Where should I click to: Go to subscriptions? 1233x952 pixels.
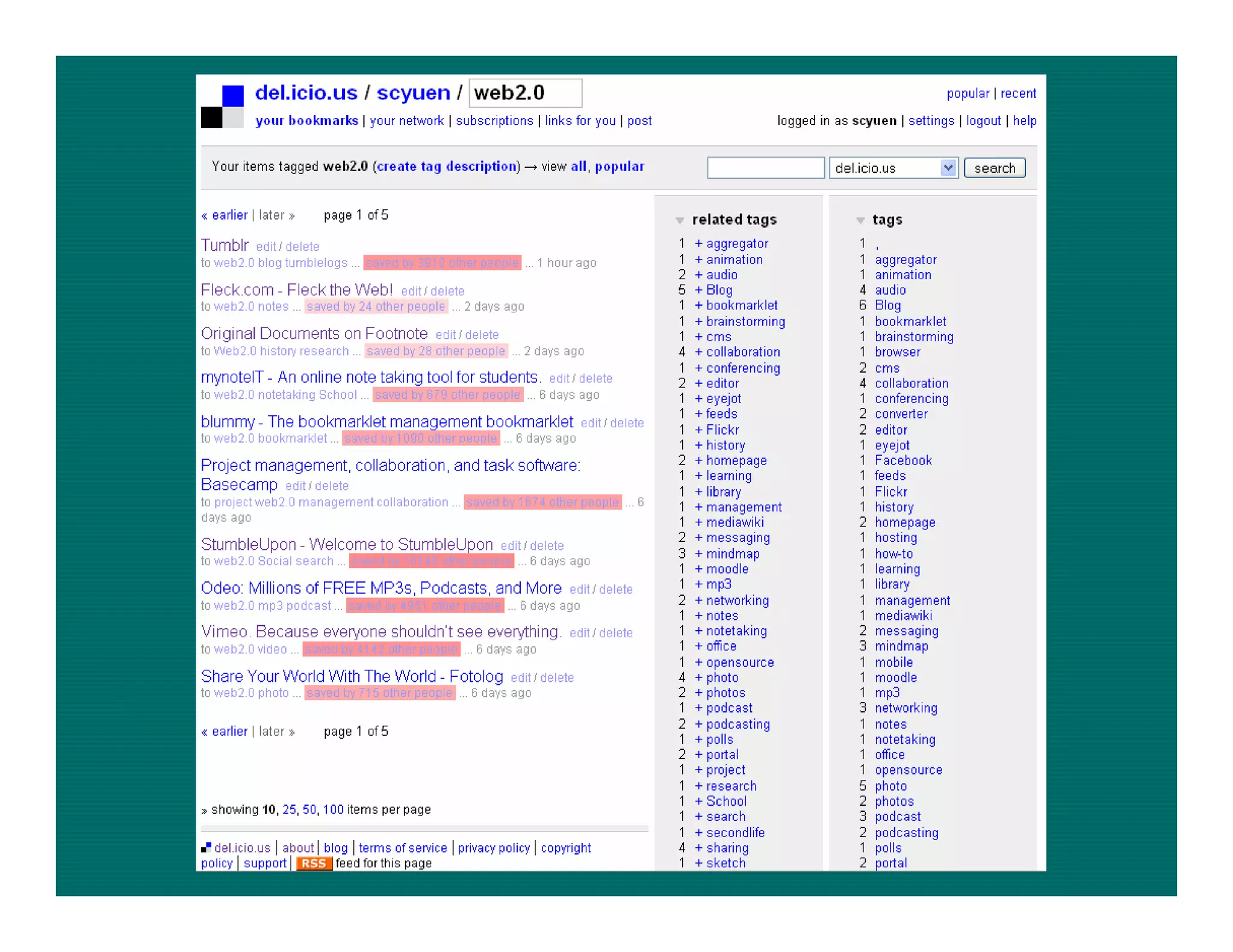494,120
